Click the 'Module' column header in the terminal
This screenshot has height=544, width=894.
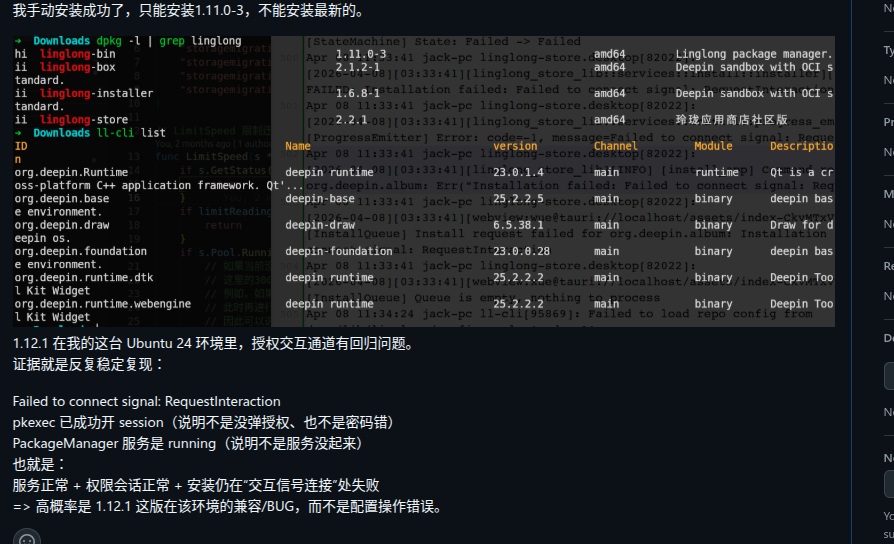pos(713,147)
